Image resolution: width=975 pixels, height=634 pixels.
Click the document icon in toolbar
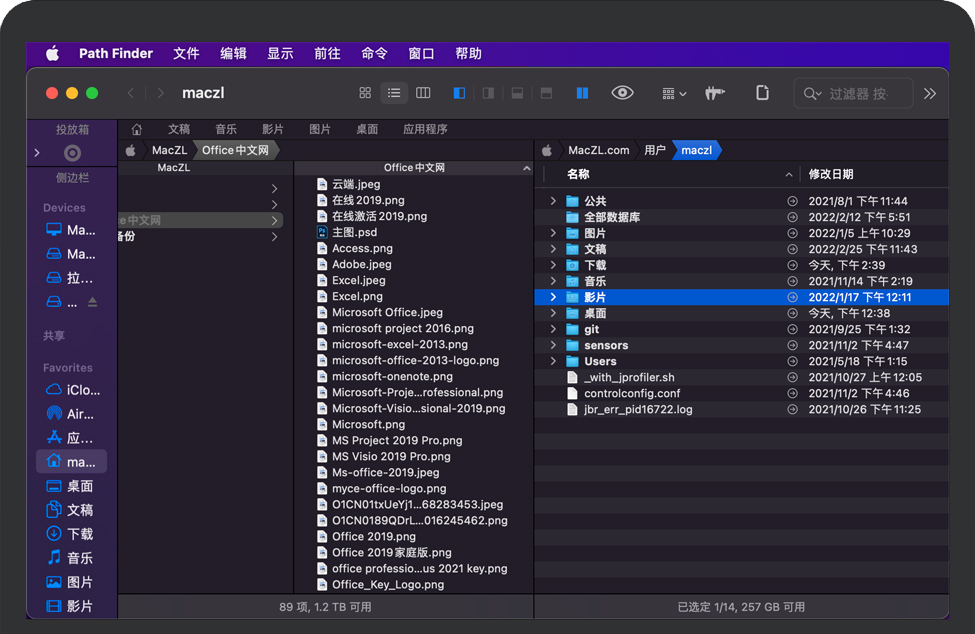tap(762, 93)
